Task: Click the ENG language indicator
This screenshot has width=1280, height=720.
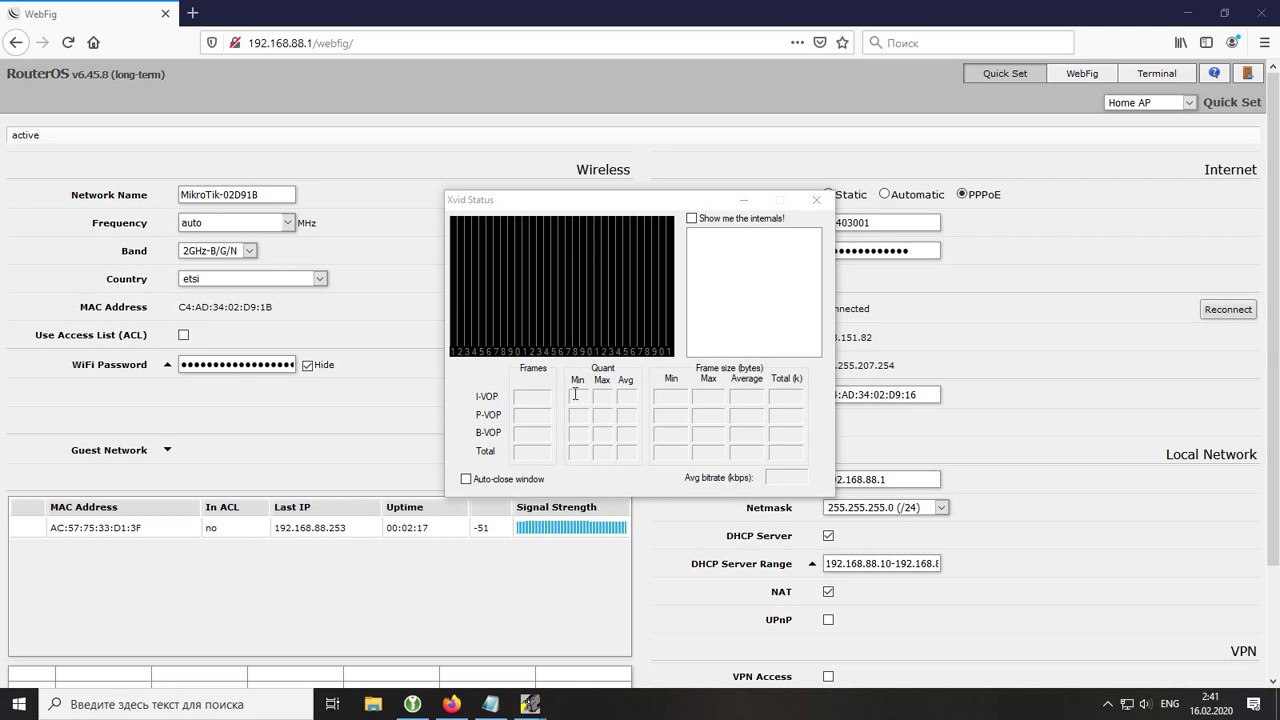Action: [1169, 704]
